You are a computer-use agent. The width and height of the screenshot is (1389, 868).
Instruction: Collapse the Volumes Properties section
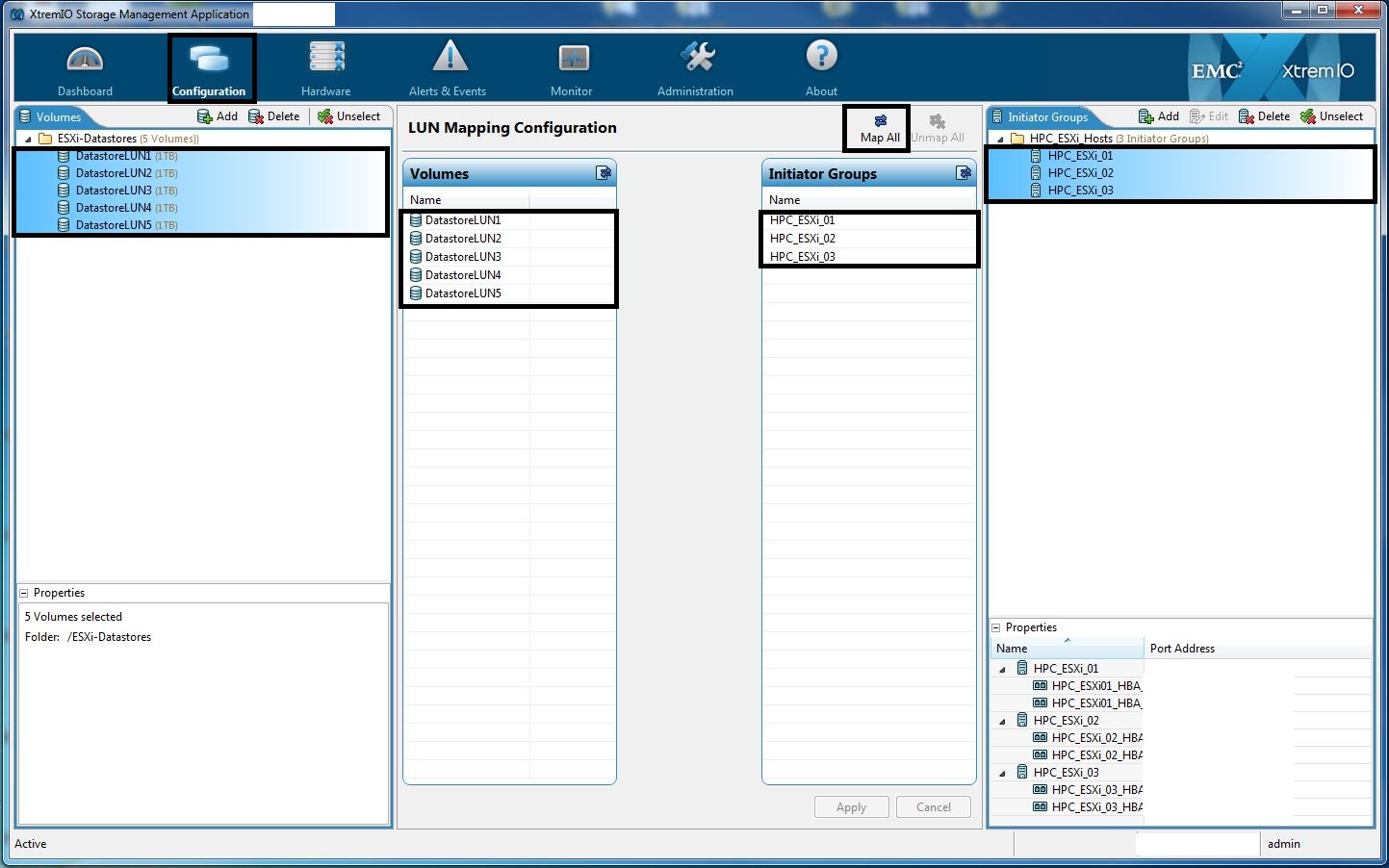click(24, 594)
